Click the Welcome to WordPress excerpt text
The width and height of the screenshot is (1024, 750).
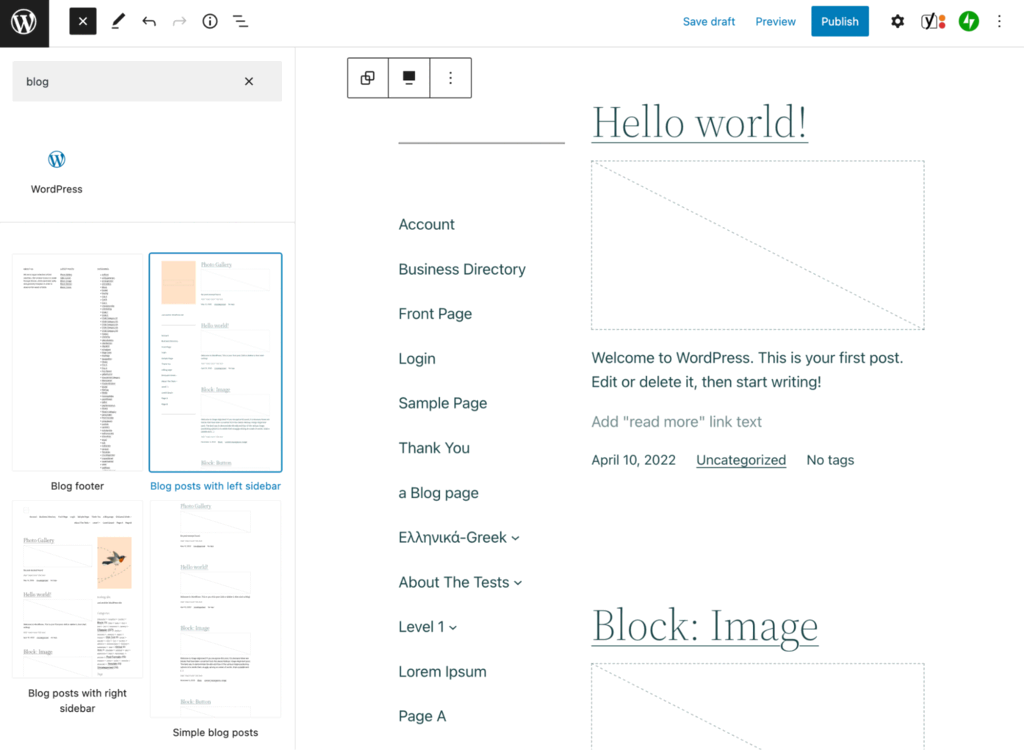pos(747,370)
